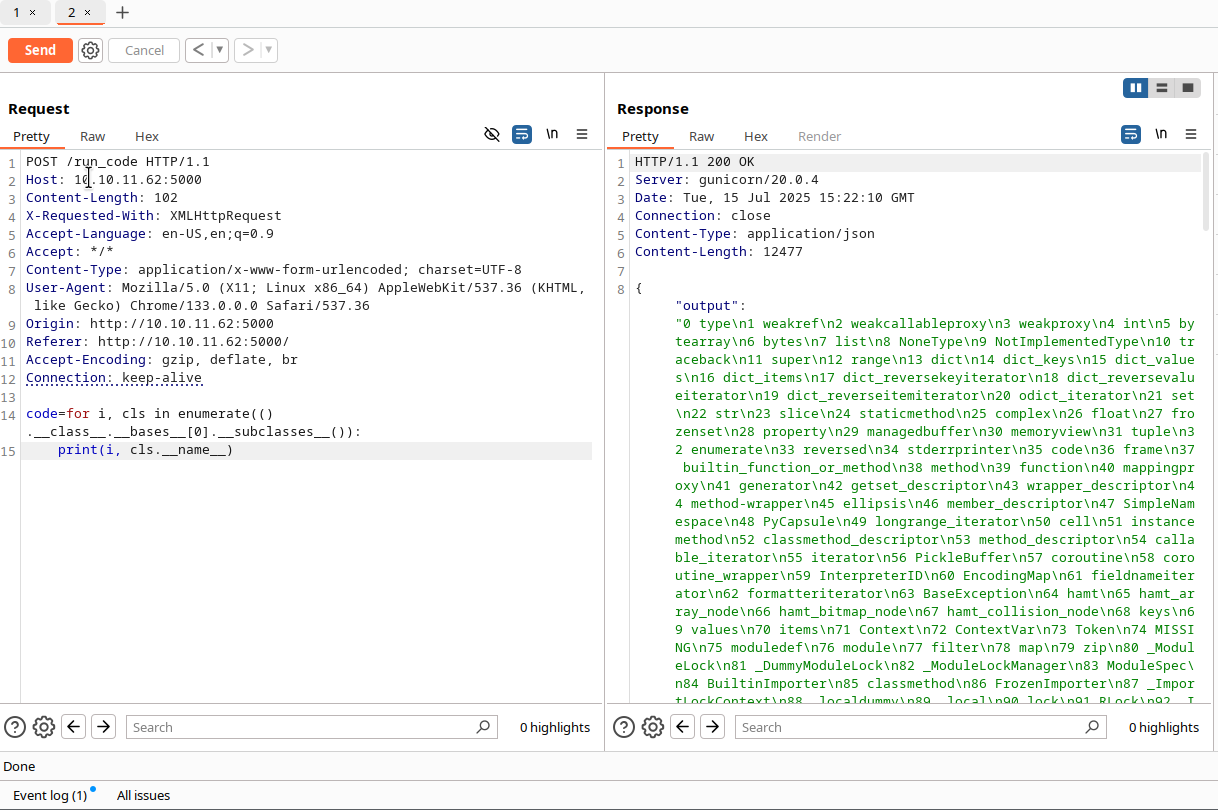1218x810 pixels.
Task: Toggle word wrap icon in Request panel
Action: 521,134
